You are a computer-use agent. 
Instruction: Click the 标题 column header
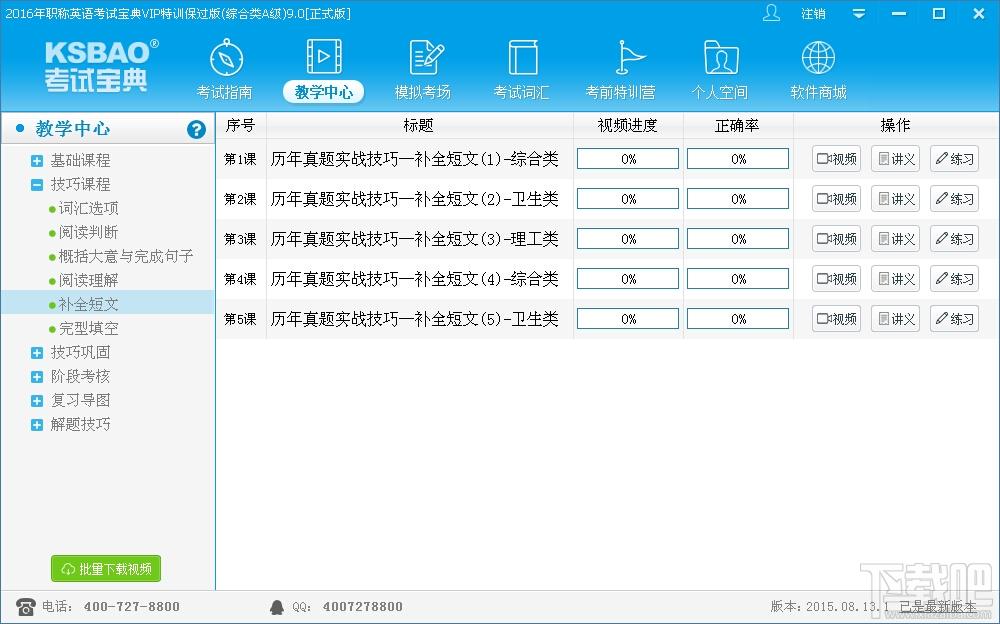(x=419, y=126)
